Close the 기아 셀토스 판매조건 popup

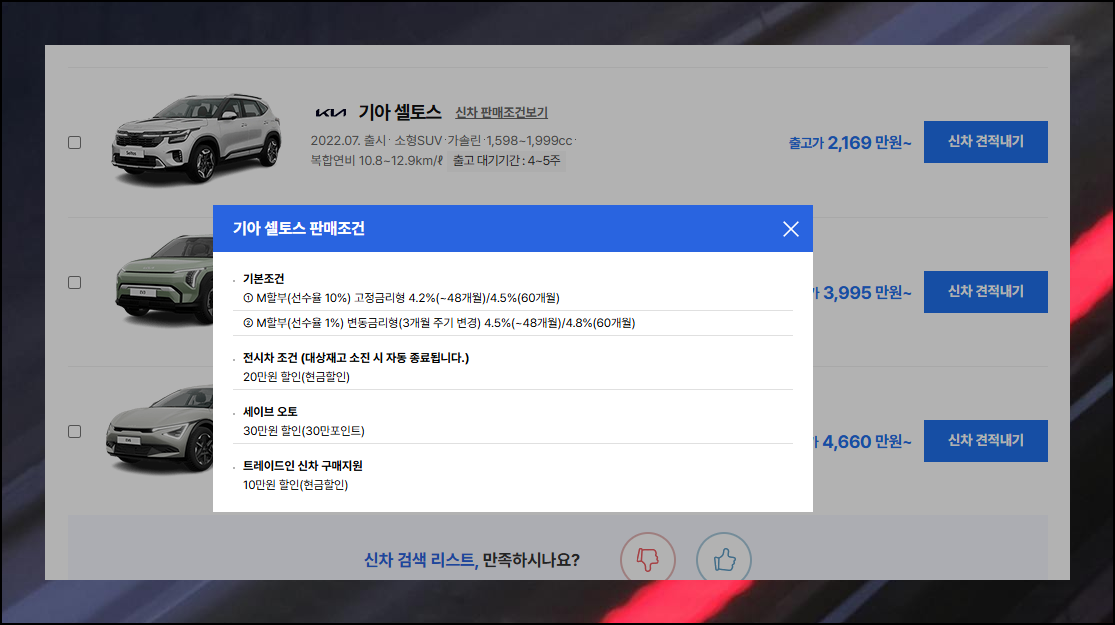click(x=790, y=229)
